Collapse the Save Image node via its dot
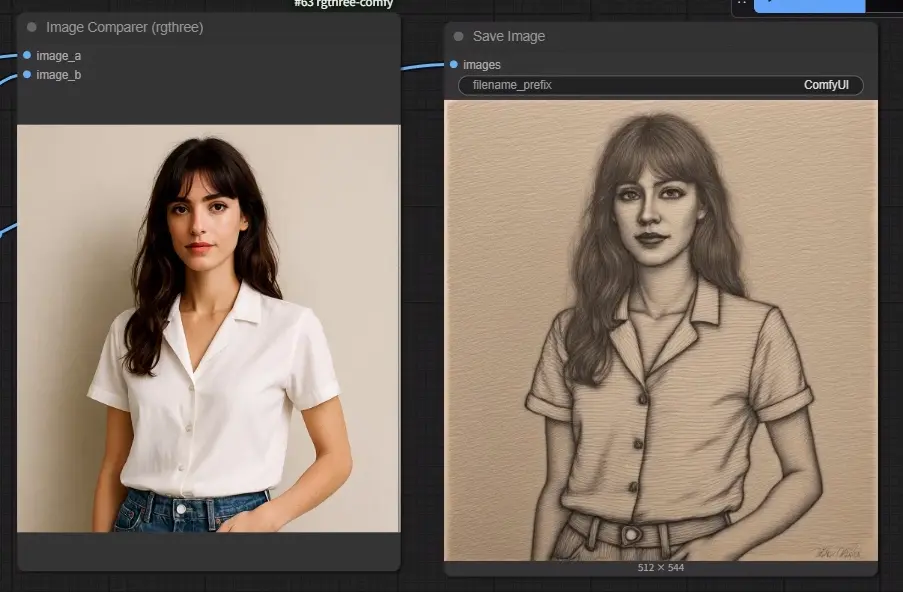 click(458, 36)
